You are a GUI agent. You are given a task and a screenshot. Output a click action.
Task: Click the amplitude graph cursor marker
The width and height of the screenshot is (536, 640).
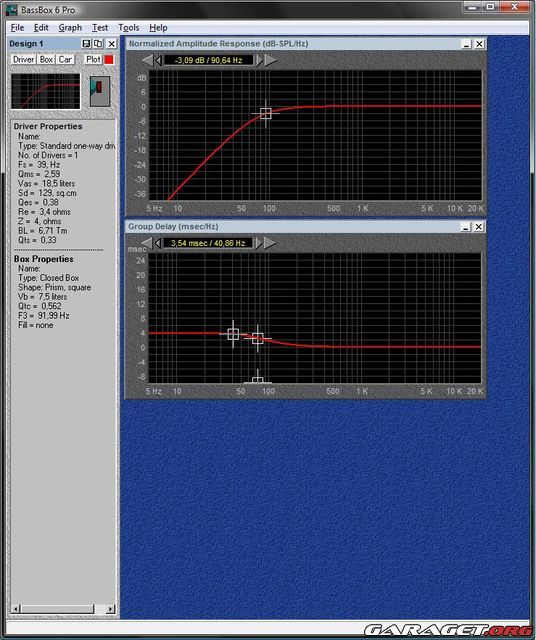[266, 113]
